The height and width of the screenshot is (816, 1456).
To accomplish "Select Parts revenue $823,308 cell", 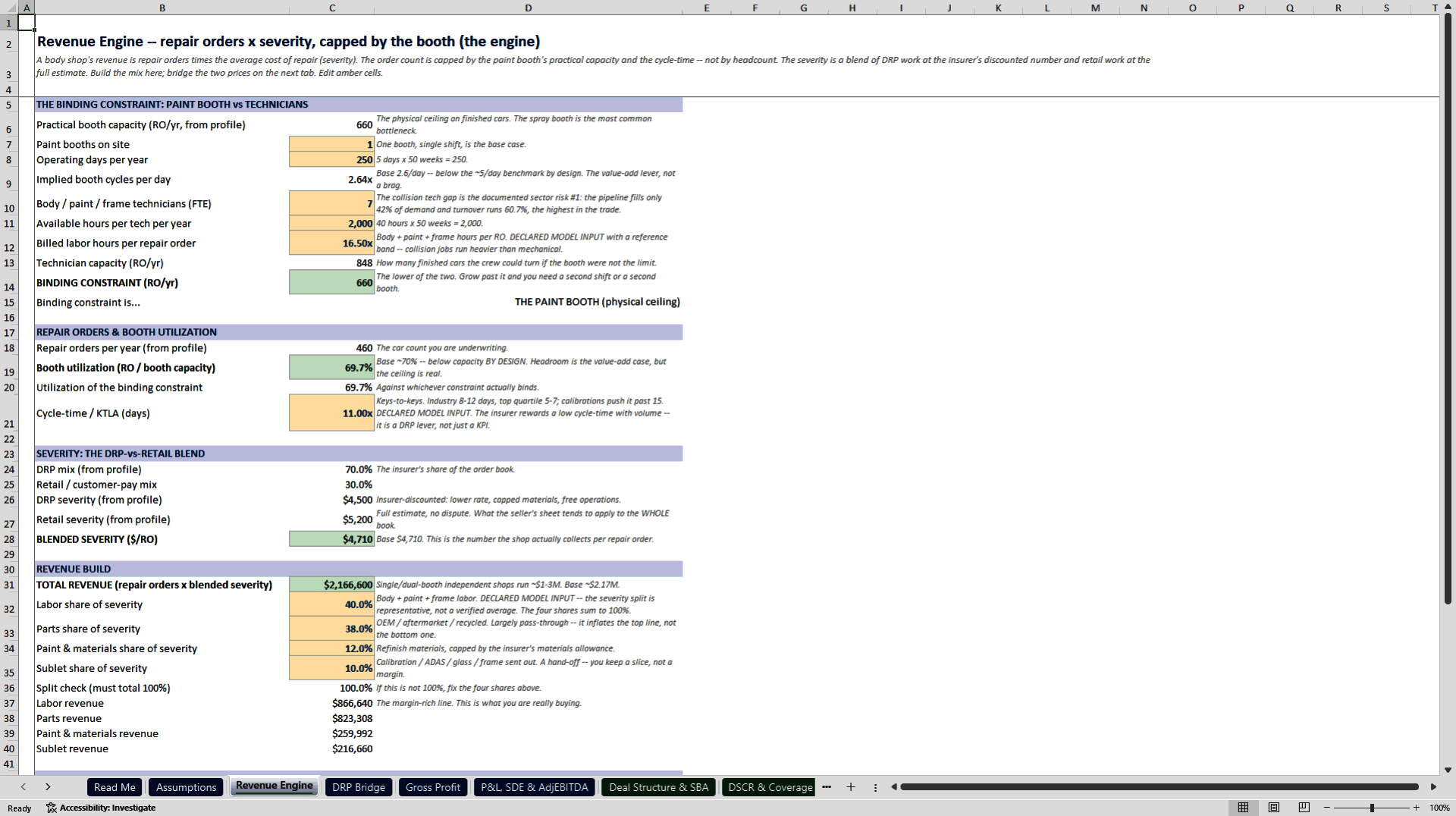I will [x=332, y=718].
